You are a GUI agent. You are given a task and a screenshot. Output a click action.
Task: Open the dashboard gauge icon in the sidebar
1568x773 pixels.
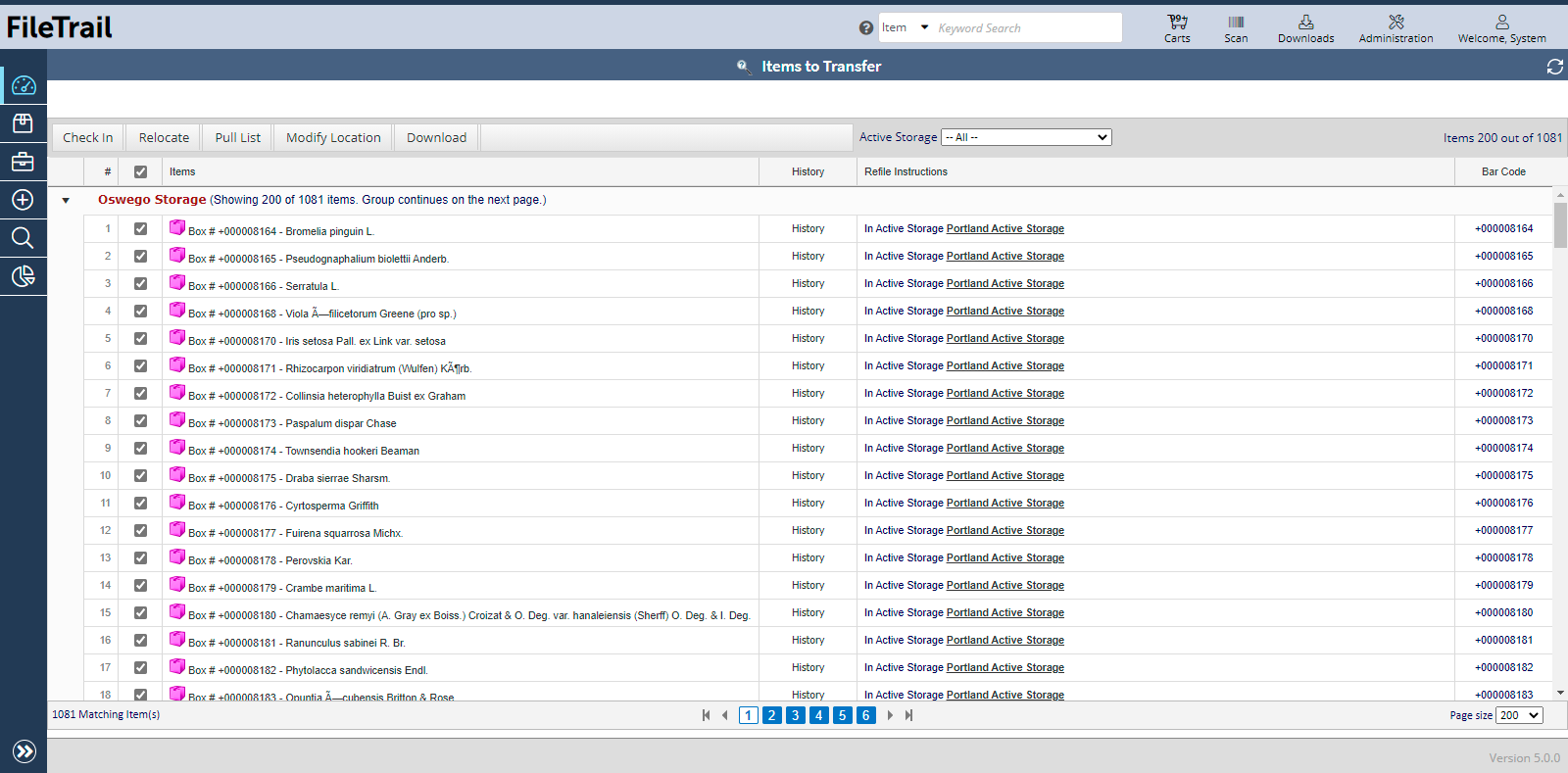point(24,86)
